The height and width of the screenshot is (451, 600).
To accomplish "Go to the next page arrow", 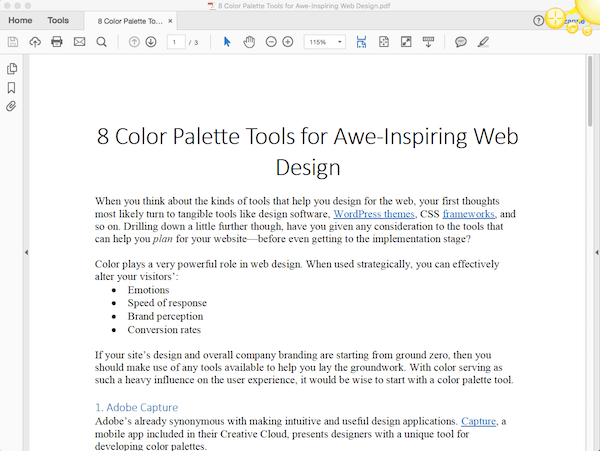I will (x=151, y=42).
